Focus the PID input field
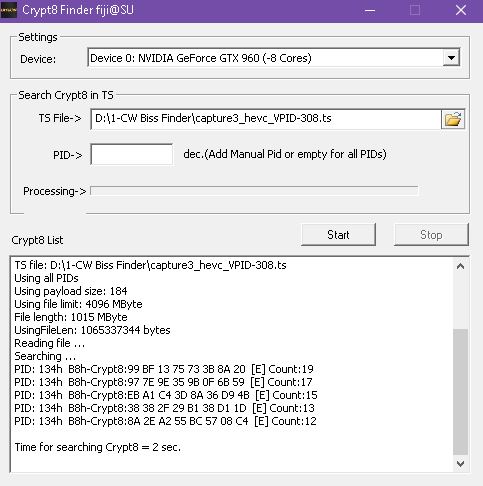The height and width of the screenshot is (486, 483). 132,154
